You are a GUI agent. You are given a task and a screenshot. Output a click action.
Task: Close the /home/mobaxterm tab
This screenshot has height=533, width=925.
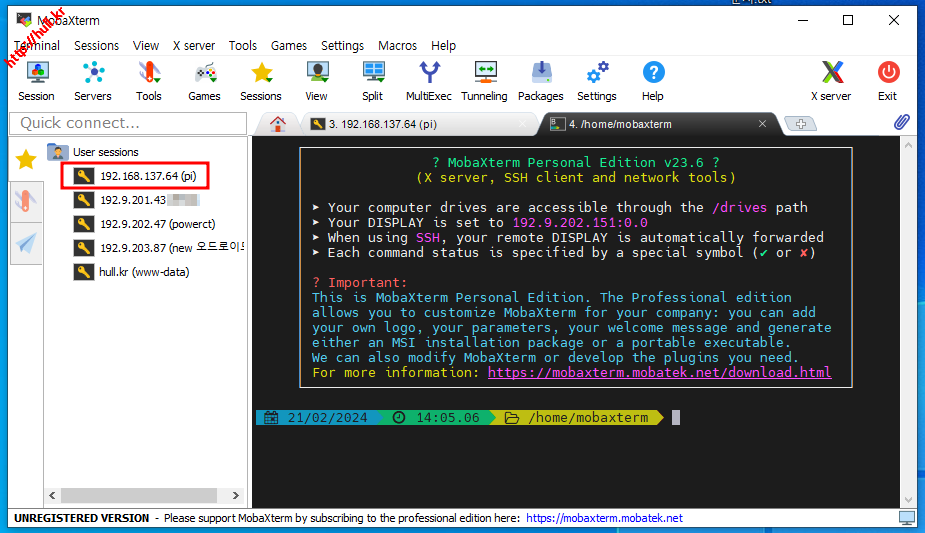coord(763,124)
